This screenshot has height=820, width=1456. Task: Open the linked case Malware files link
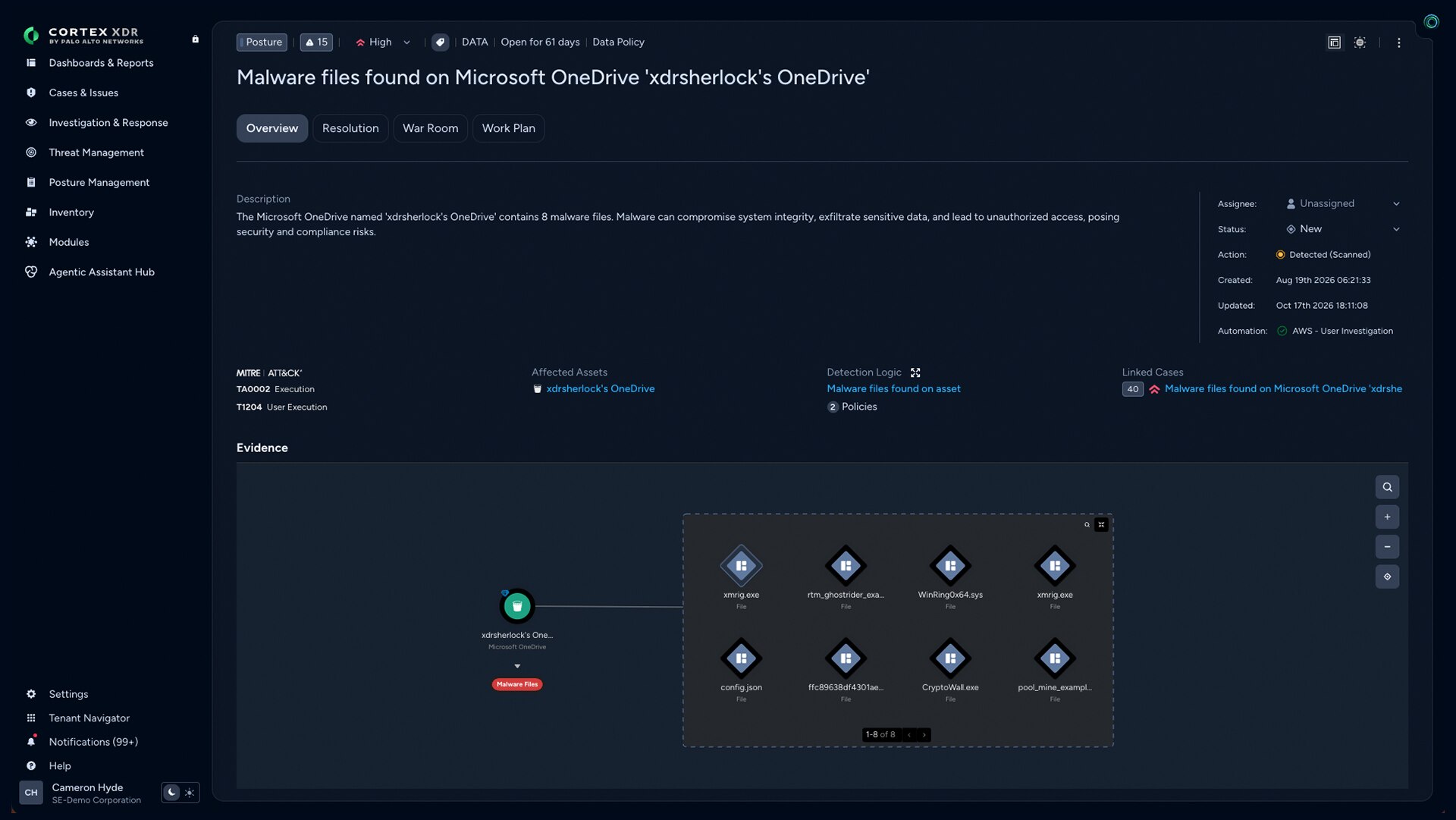point(1283,388)
